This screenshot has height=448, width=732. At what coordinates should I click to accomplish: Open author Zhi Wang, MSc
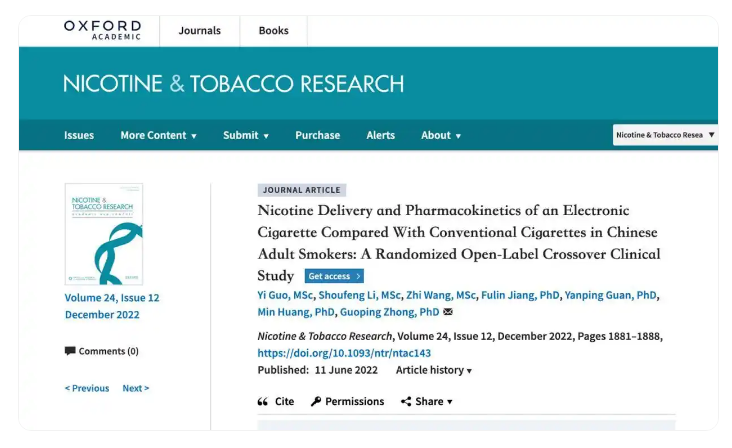coord(441,295)
